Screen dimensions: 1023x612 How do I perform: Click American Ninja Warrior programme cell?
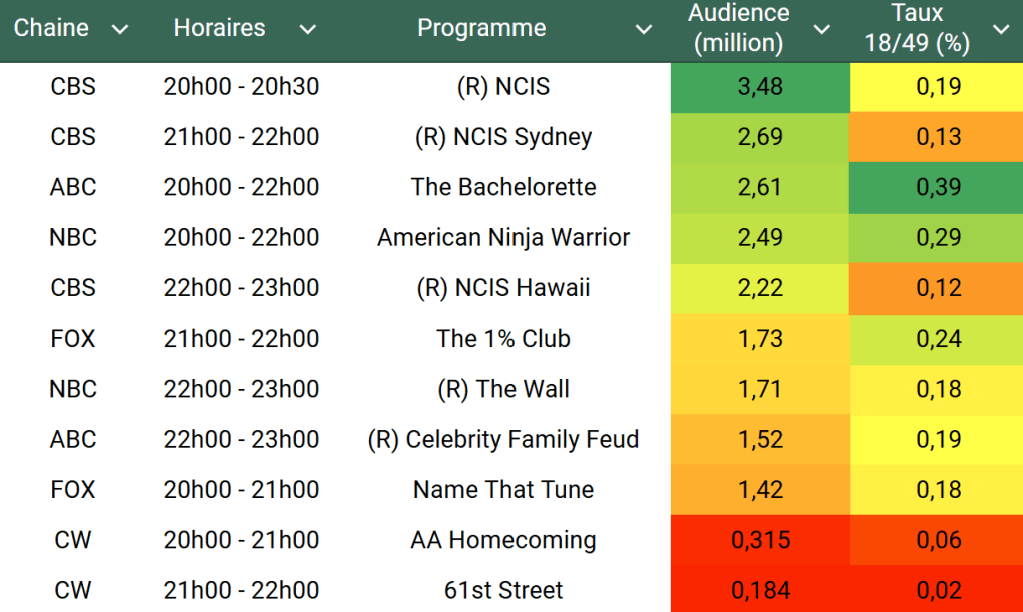[503, 238]
